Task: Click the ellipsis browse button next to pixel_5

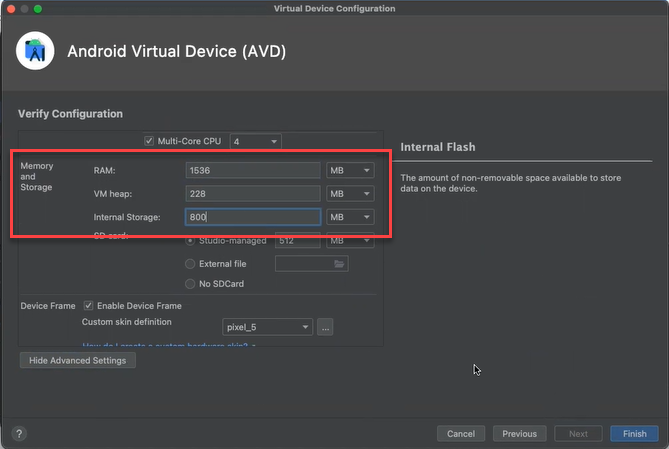Action: (x=326, y=327)
